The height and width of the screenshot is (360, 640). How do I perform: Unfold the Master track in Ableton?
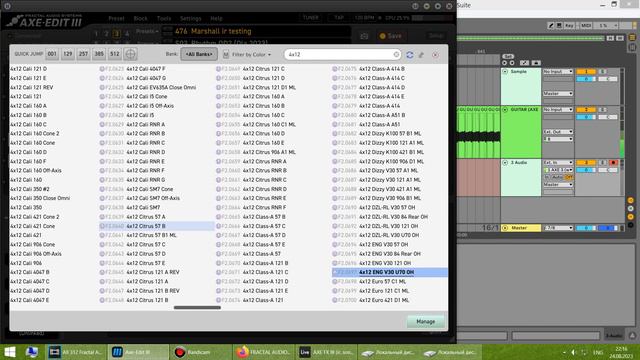[x=505, y=228]
